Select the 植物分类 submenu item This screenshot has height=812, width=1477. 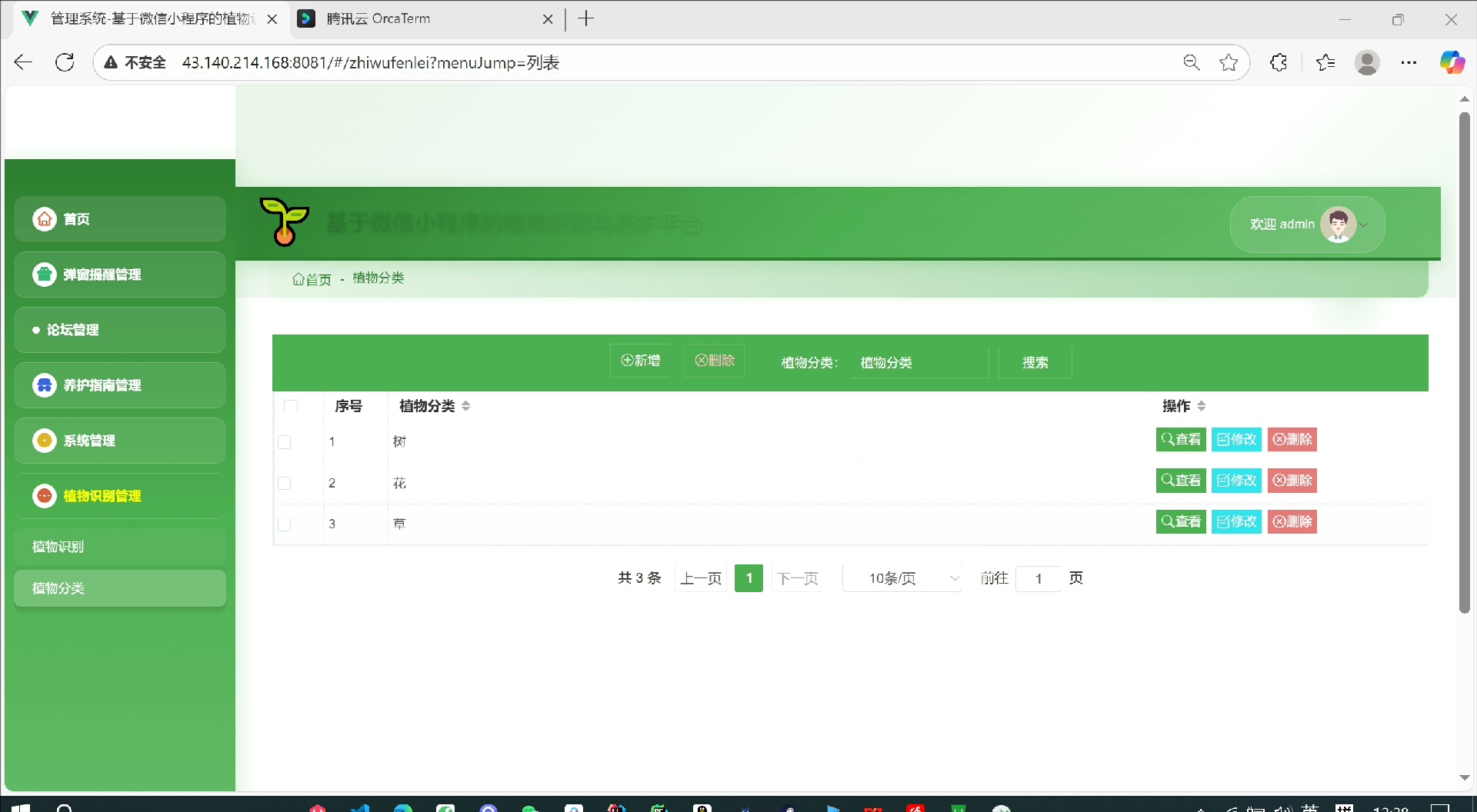(120, 588)
